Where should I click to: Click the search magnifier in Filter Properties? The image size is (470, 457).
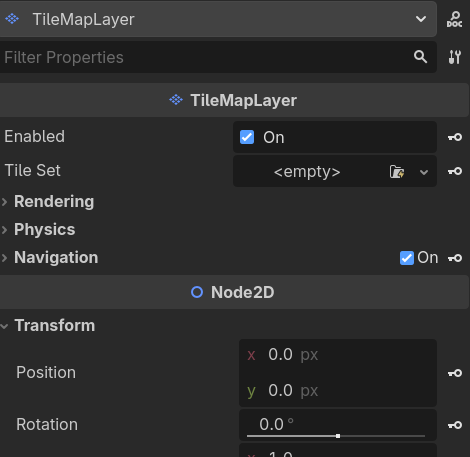coord(420,57)
